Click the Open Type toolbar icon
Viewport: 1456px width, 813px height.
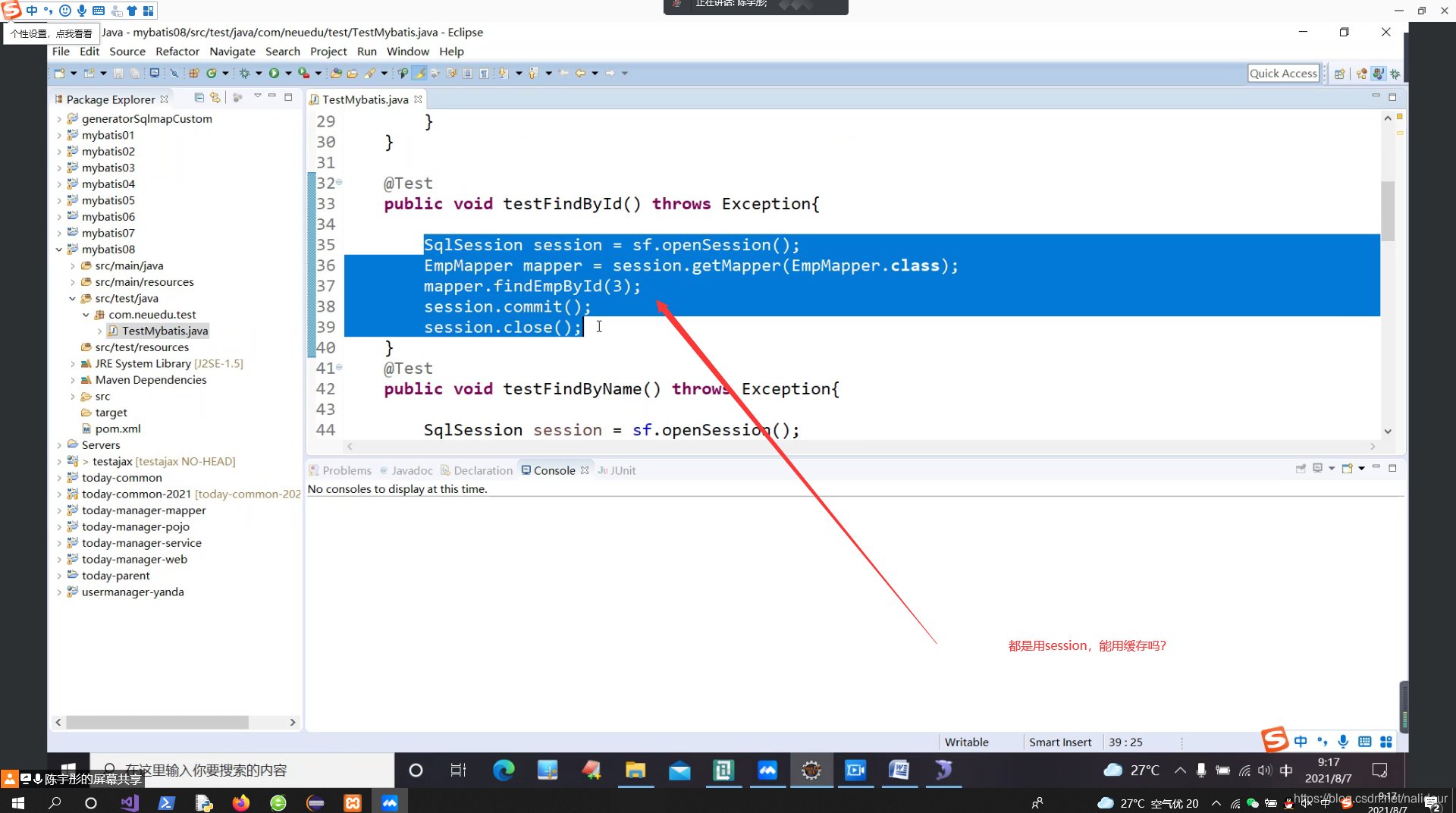tap(336, 74)
